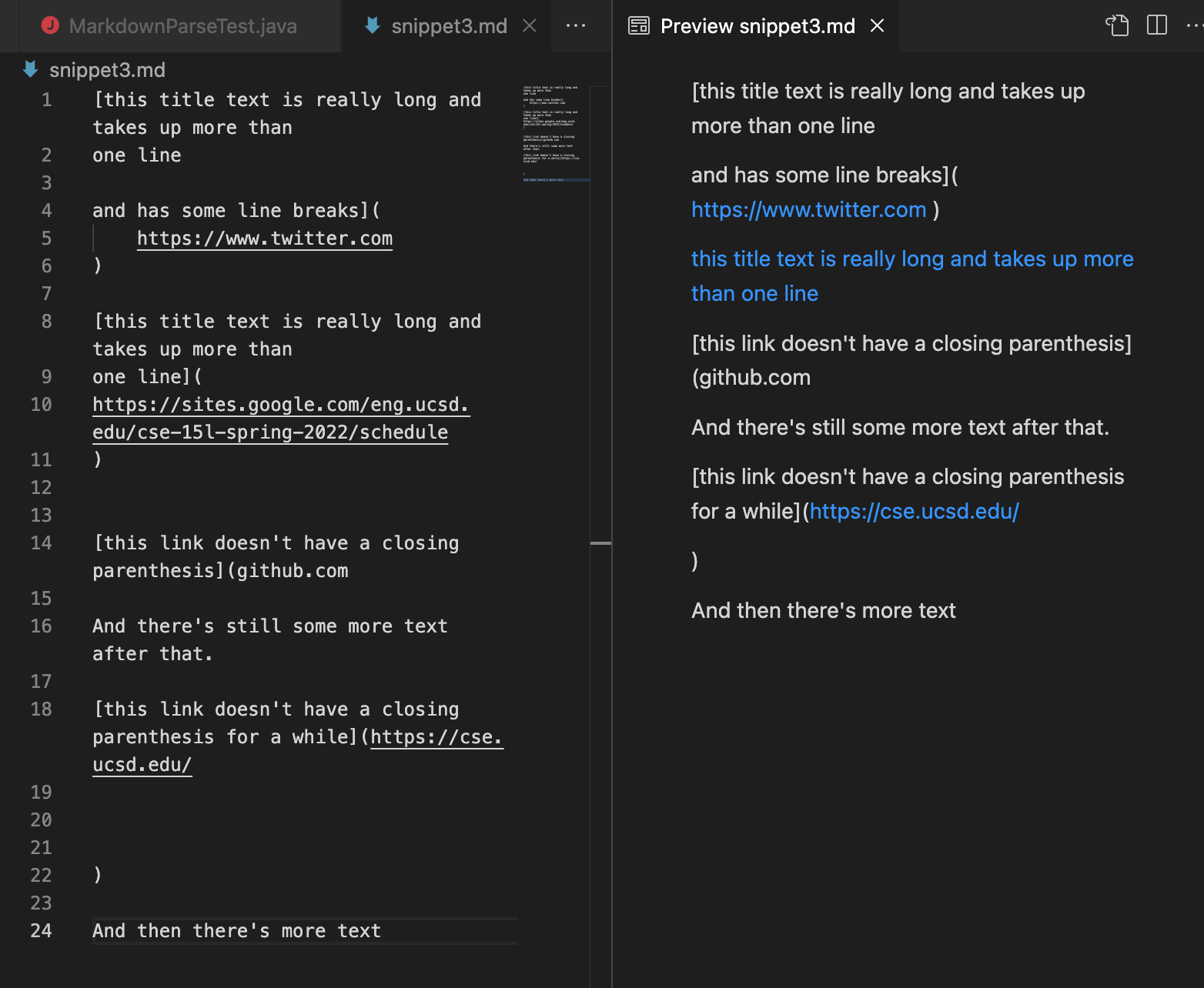Click the minimap code overview thumbnail
The width and height of the screenshot is (1204, 988).
(x=553, y=134)
